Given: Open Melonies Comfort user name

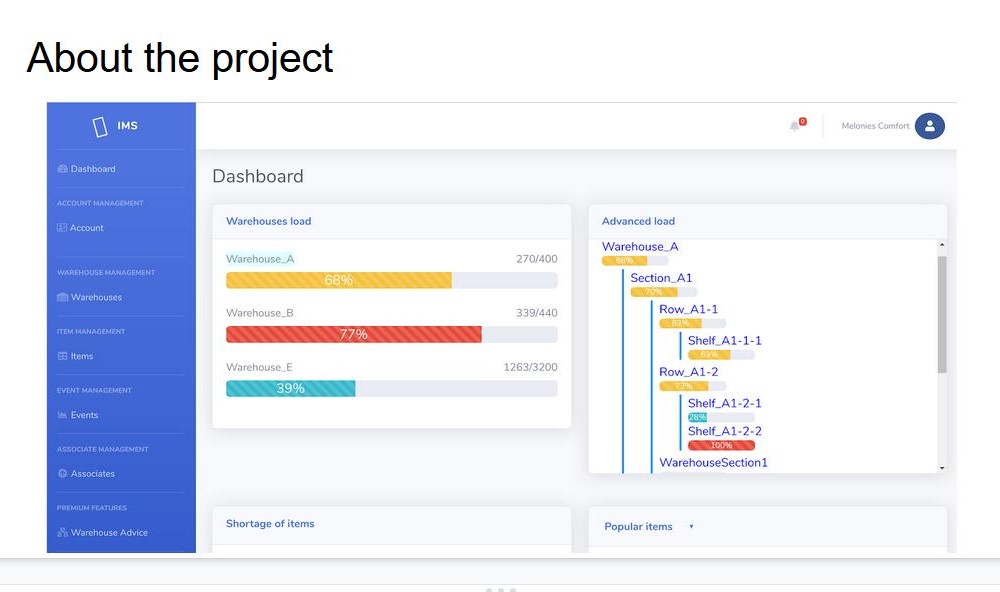Looking at the screenshot, I should click(x=875, y=126).
